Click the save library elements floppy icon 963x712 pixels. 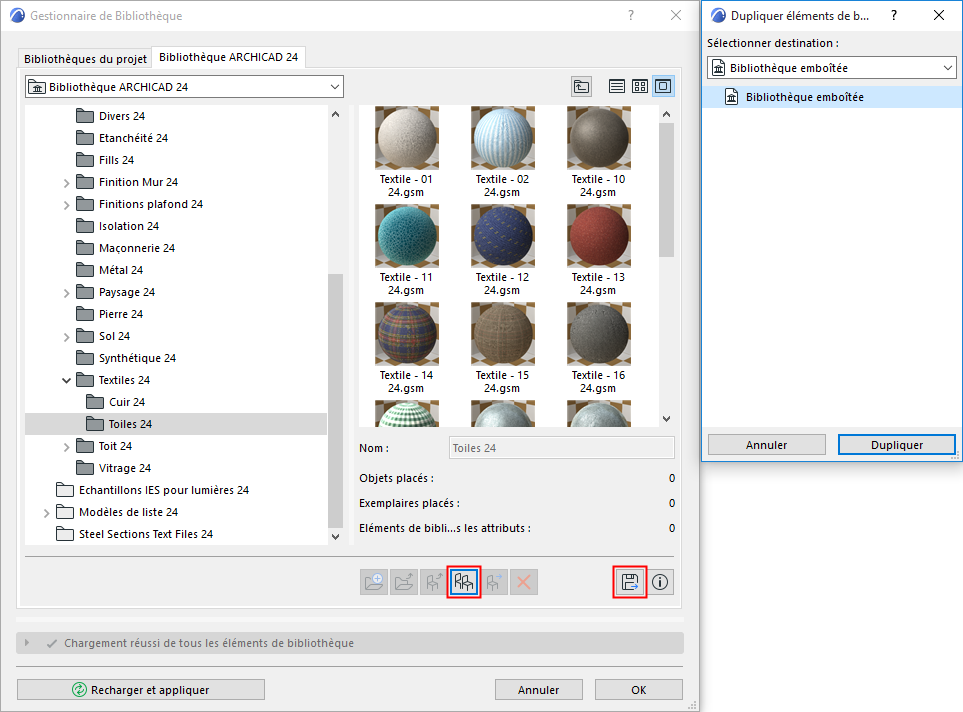629,581
